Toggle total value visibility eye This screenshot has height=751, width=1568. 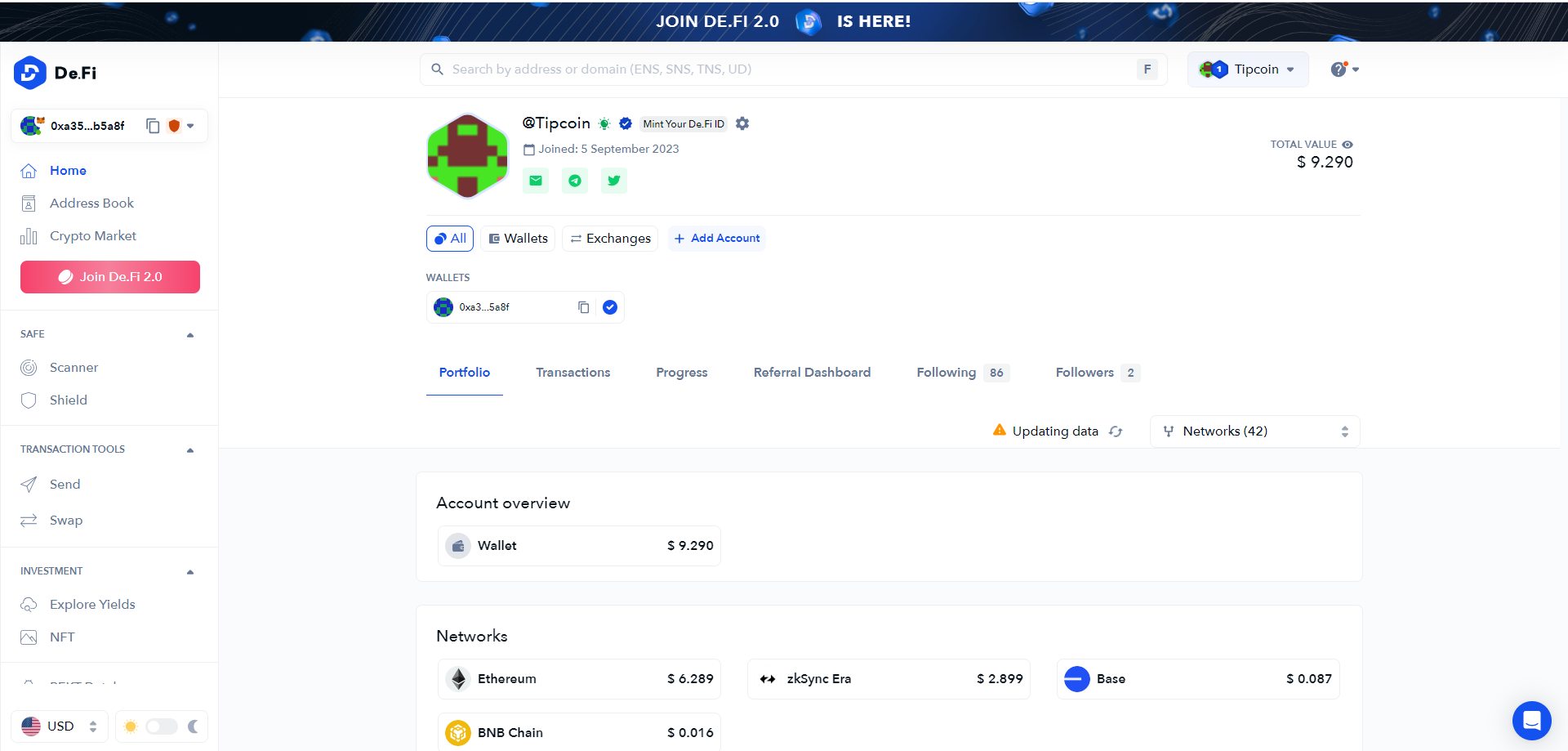[1347, 145]
